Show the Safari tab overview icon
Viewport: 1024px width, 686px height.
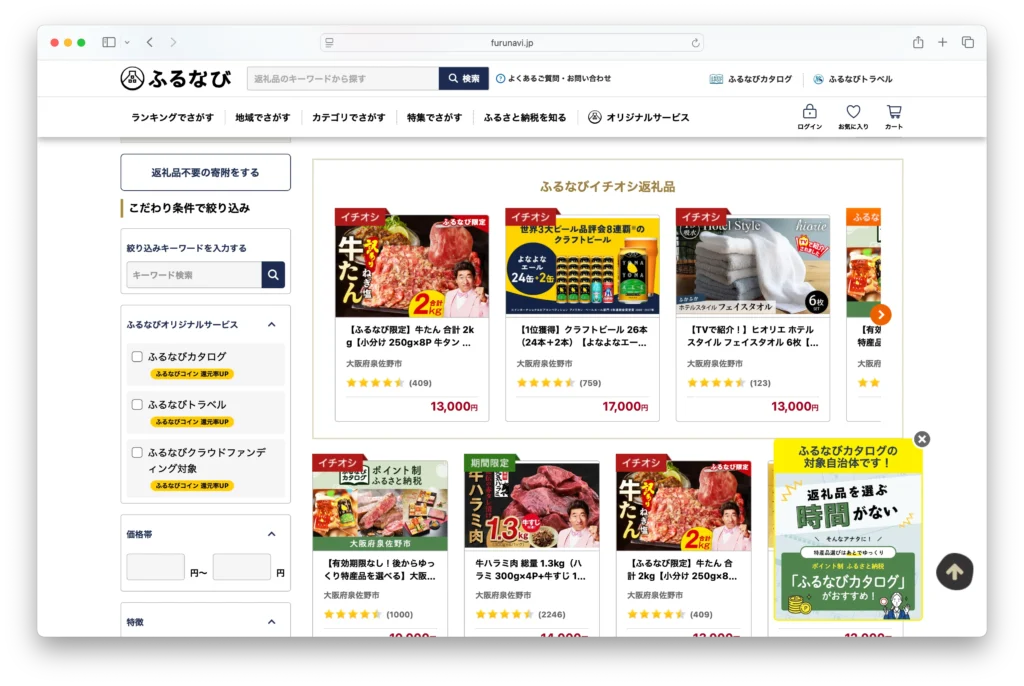point(968,42)
